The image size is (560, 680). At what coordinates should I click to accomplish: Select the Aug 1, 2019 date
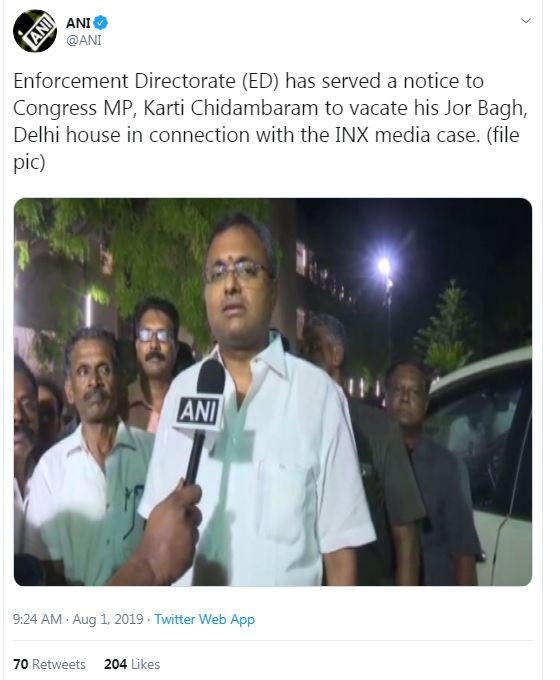pyautogui.click(x=108, y=619)
